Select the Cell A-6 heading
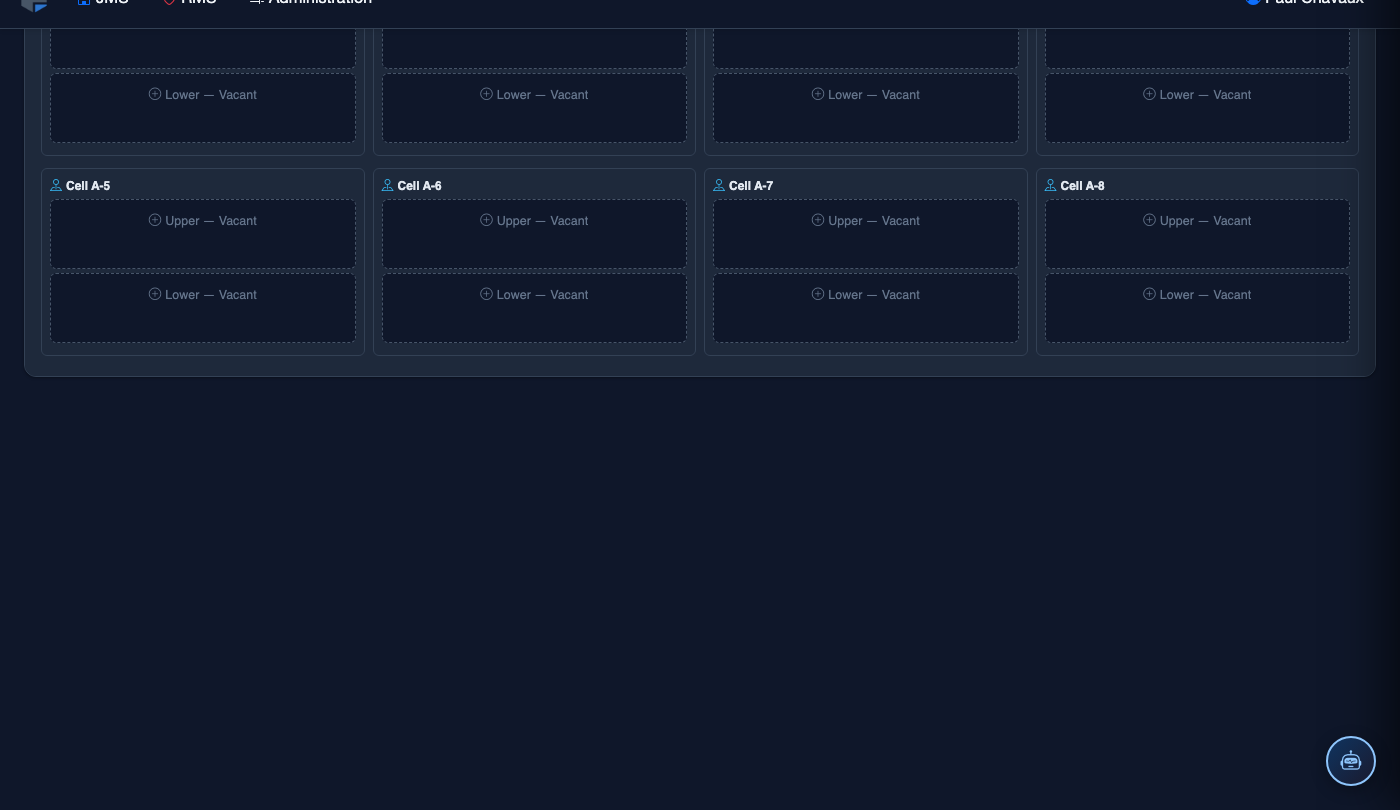1400x810 pixels. tap(419, 186)
